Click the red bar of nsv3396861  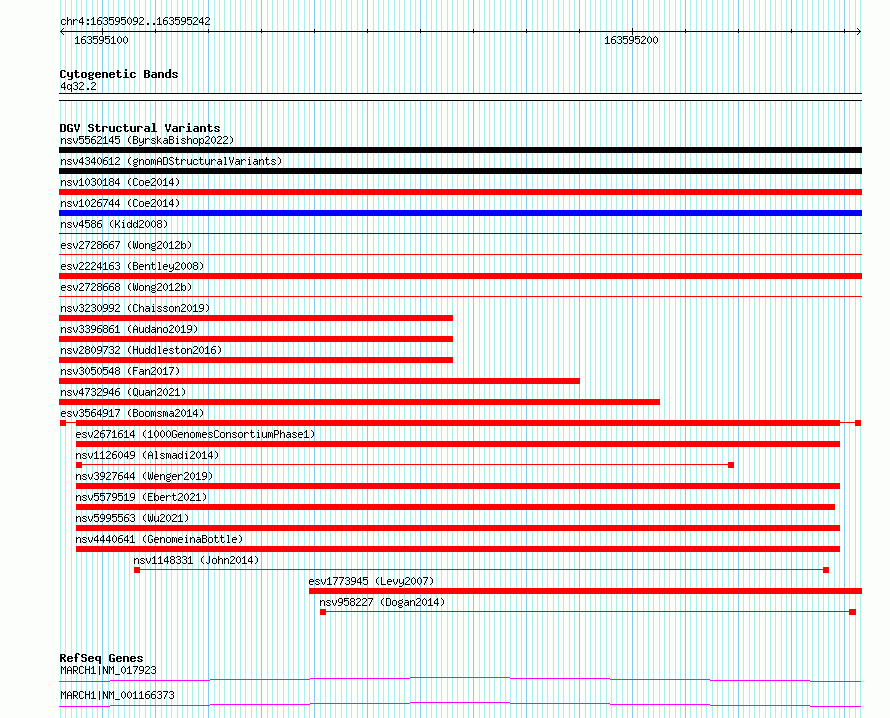(256, 339)
